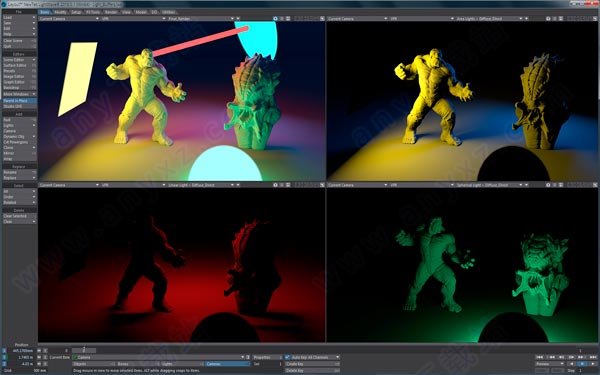Open the Help dropdown in the sidebar
Screen dimensions: 600x375
click(x=20, y=34)
